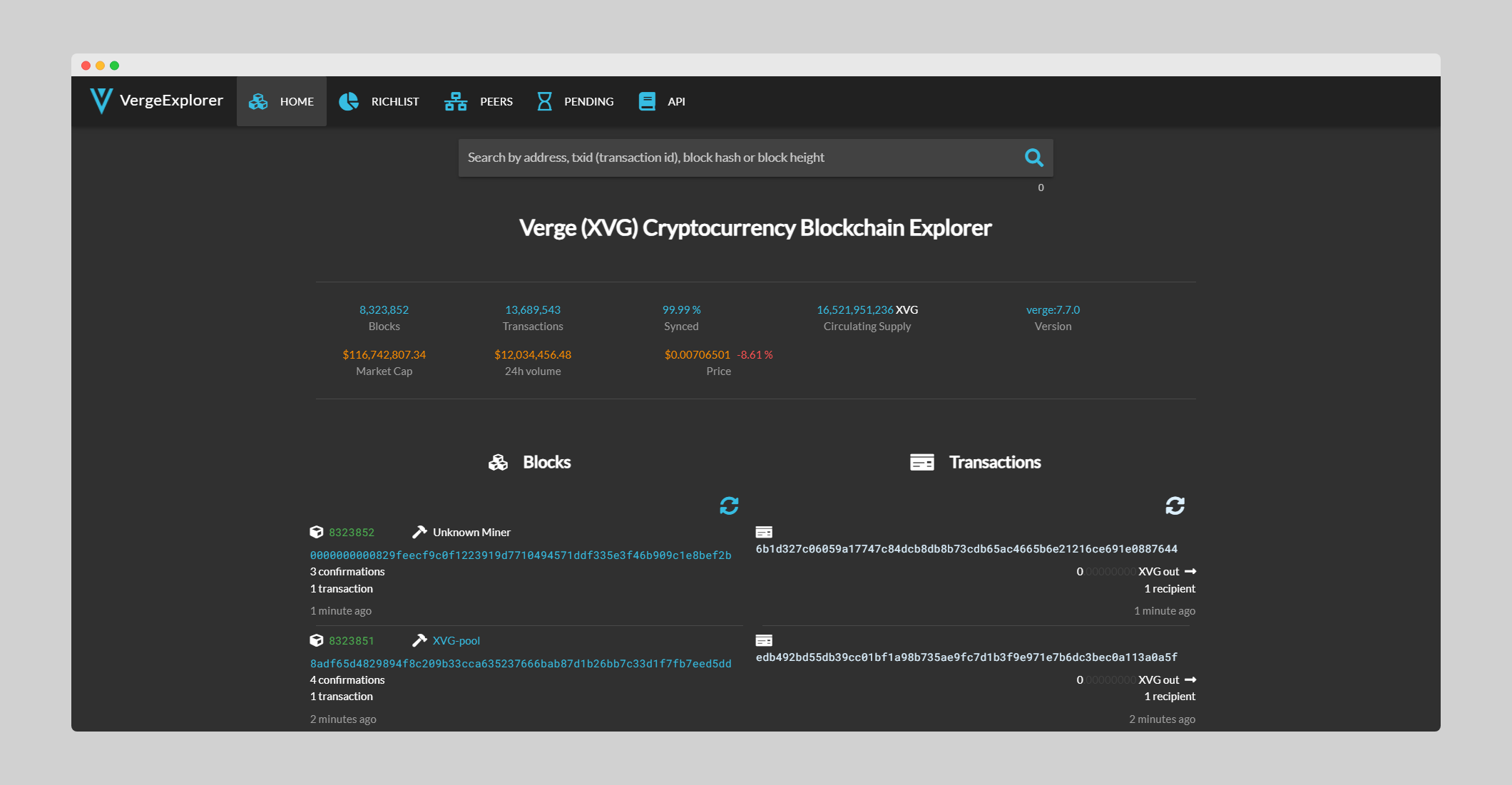Image resolution: width=1512 pixels, height=785 pixels.
Task: Click the 8,323,852 blocks count link
Action: [384, 309]
